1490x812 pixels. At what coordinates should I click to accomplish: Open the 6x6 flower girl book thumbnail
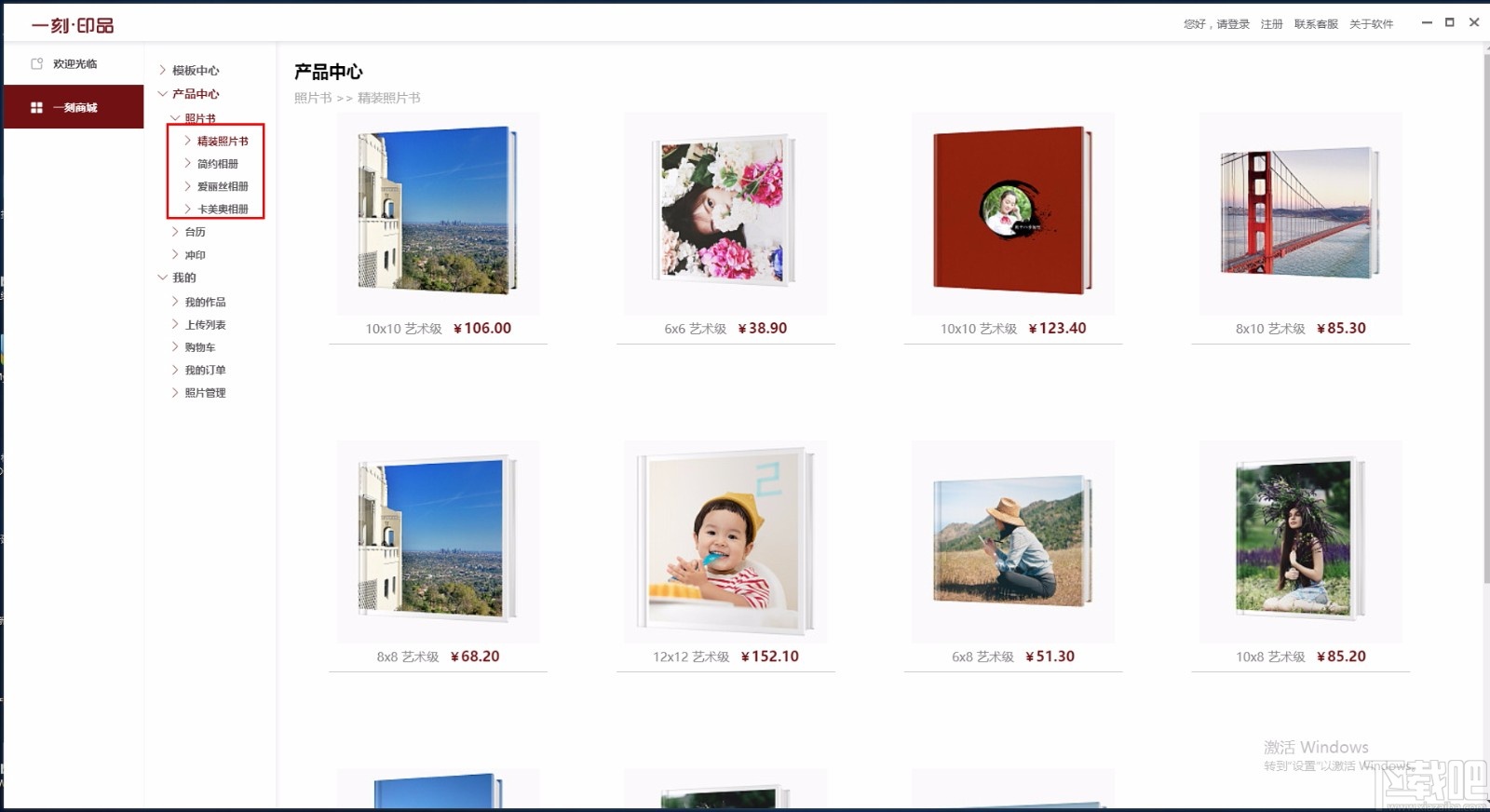725,211
